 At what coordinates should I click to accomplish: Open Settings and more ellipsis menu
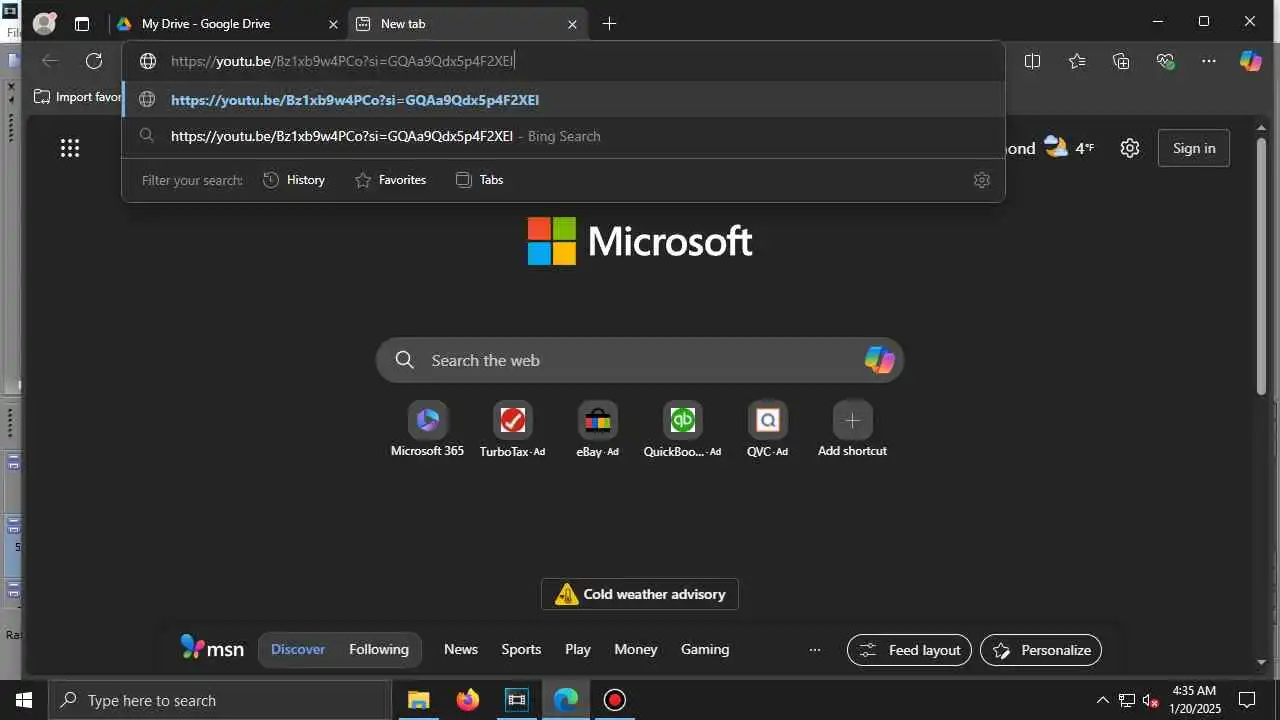[1209, 61]
